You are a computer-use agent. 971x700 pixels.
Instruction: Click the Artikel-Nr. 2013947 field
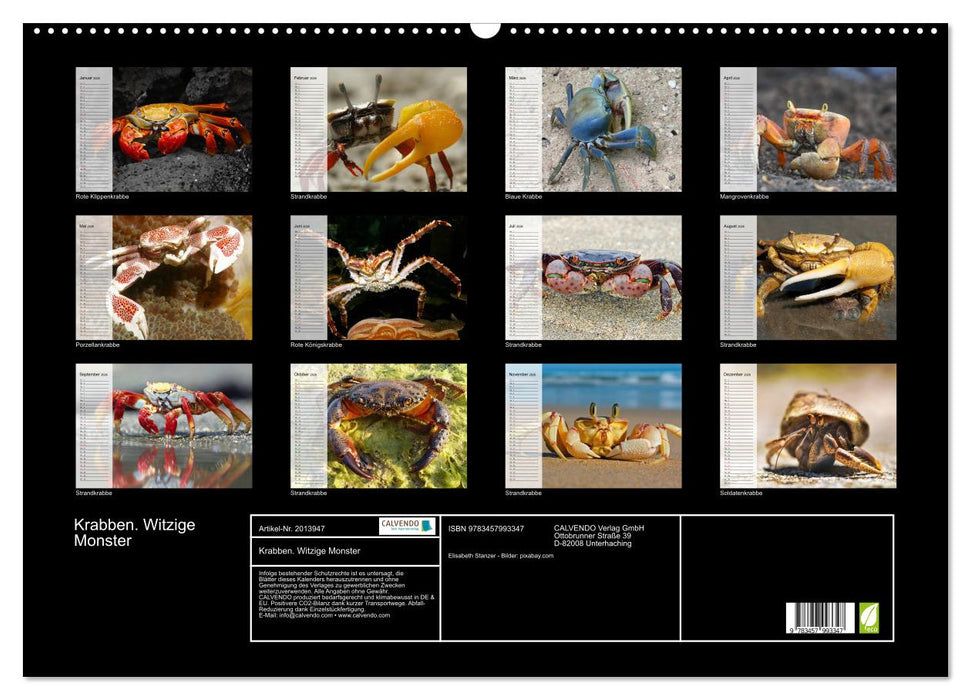pos(291,528)
